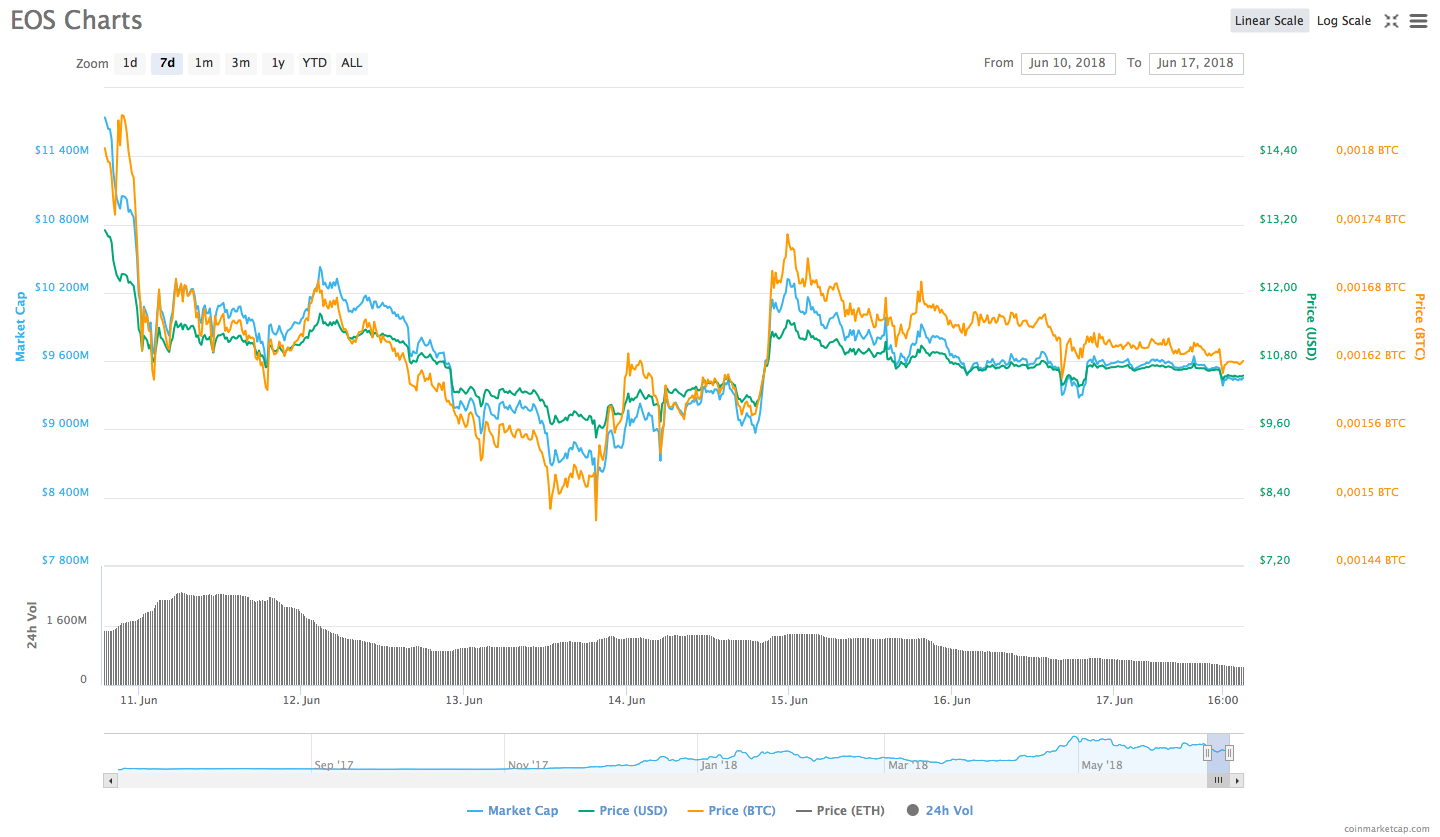Click Sep '17 in the navigator

click(x=334, y=765)
